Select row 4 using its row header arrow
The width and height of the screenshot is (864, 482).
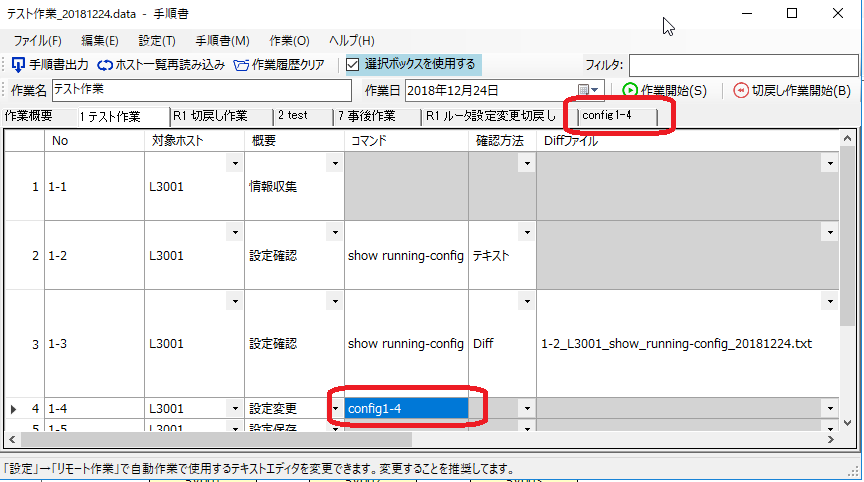[x=13, y=408]
